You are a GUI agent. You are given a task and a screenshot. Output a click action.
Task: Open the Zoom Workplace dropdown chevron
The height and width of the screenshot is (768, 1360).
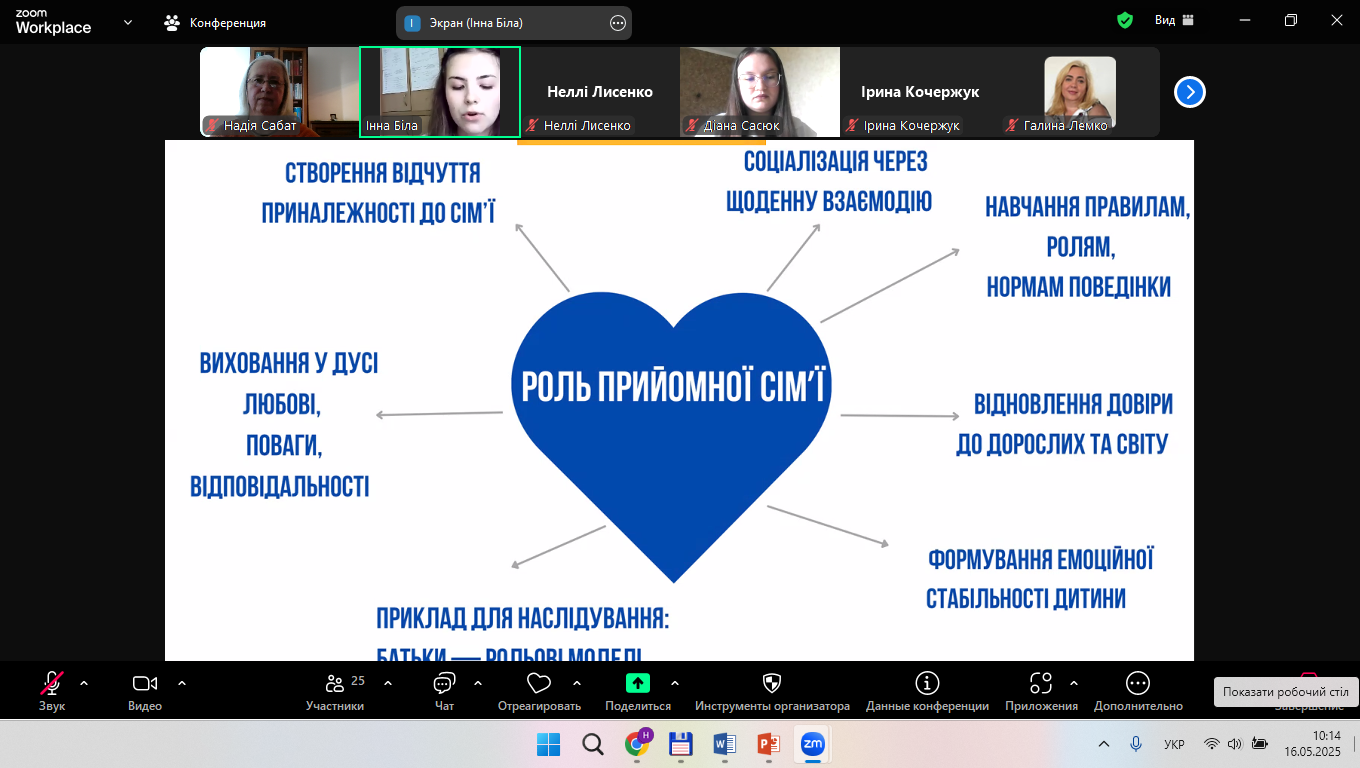pos(128,22)
